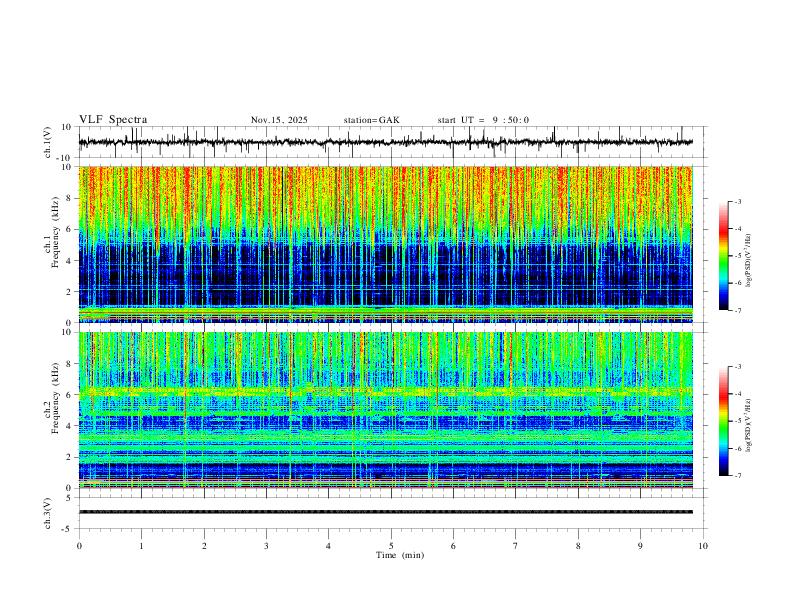792x612 pixels.
Task: Click time axis tick label "6"
Action: tap(453, 546)
